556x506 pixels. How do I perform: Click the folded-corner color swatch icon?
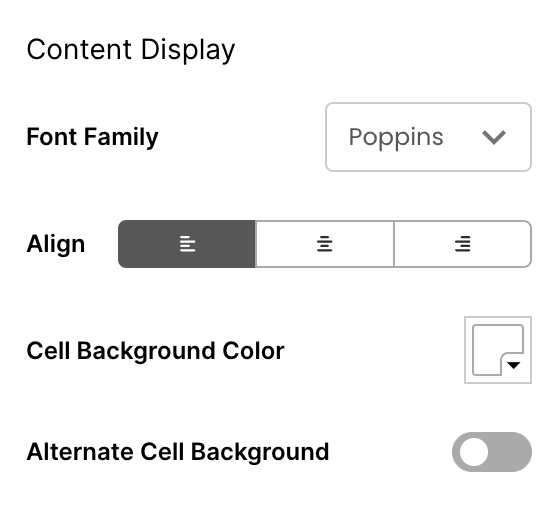pyautogui.click(x=498, y=350)
